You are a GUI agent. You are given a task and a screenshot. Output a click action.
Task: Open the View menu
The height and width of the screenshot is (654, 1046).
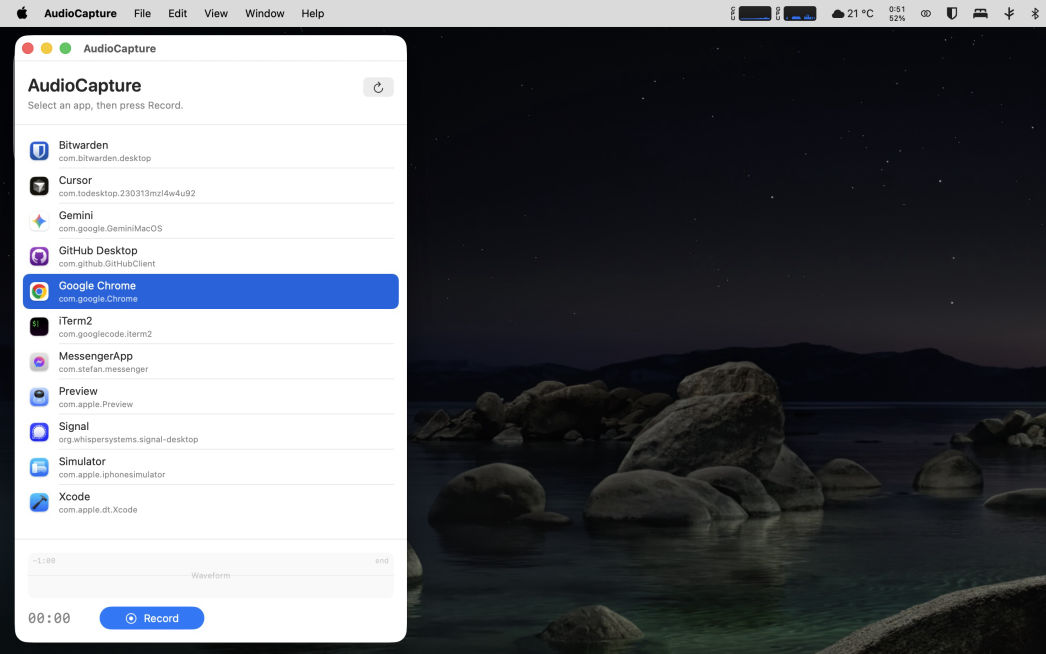(x=215, y=13)
